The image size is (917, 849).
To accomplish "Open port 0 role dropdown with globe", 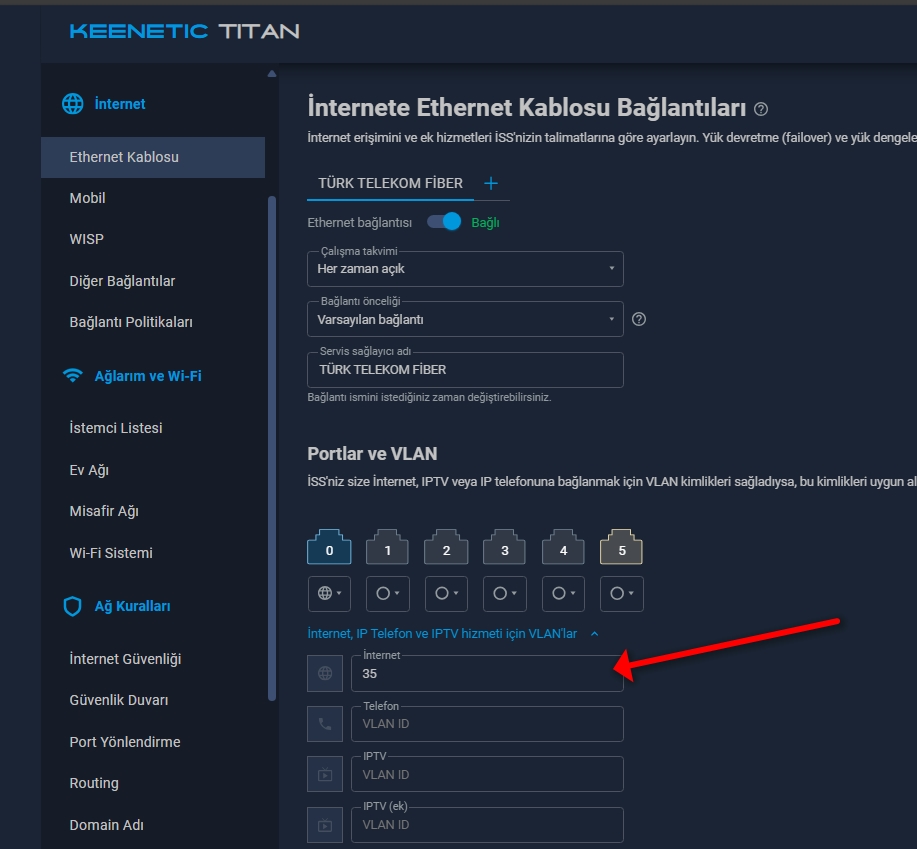I will click(x=329, y=594).
